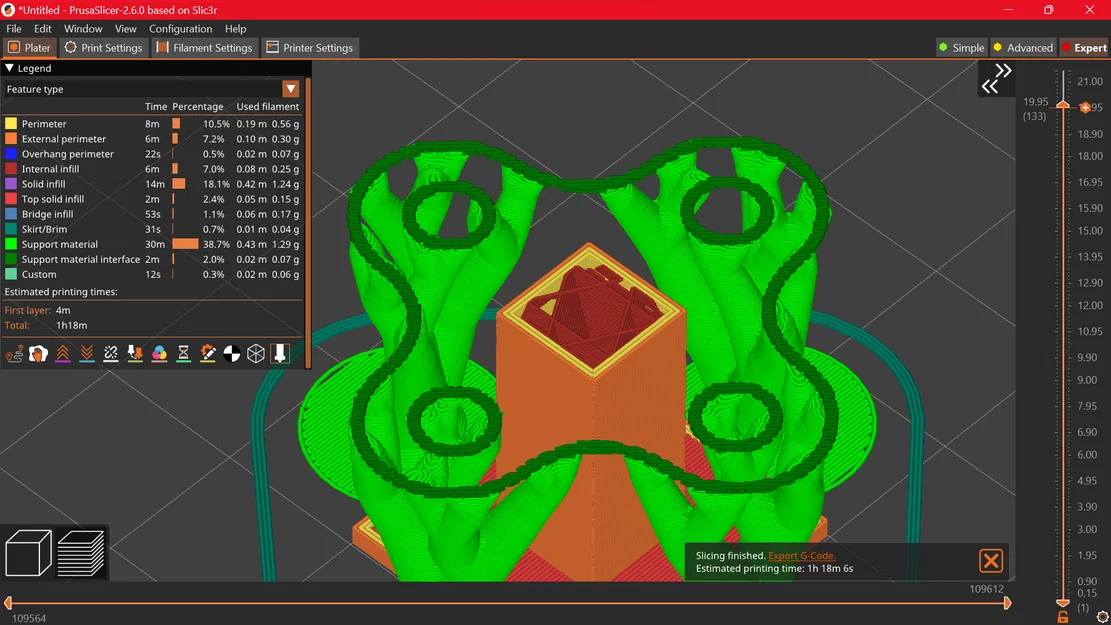Click the PrusaSlicer app logo icon
Image resolution: width=1111 pixels, height=625 pixels.
pos(9,10)
